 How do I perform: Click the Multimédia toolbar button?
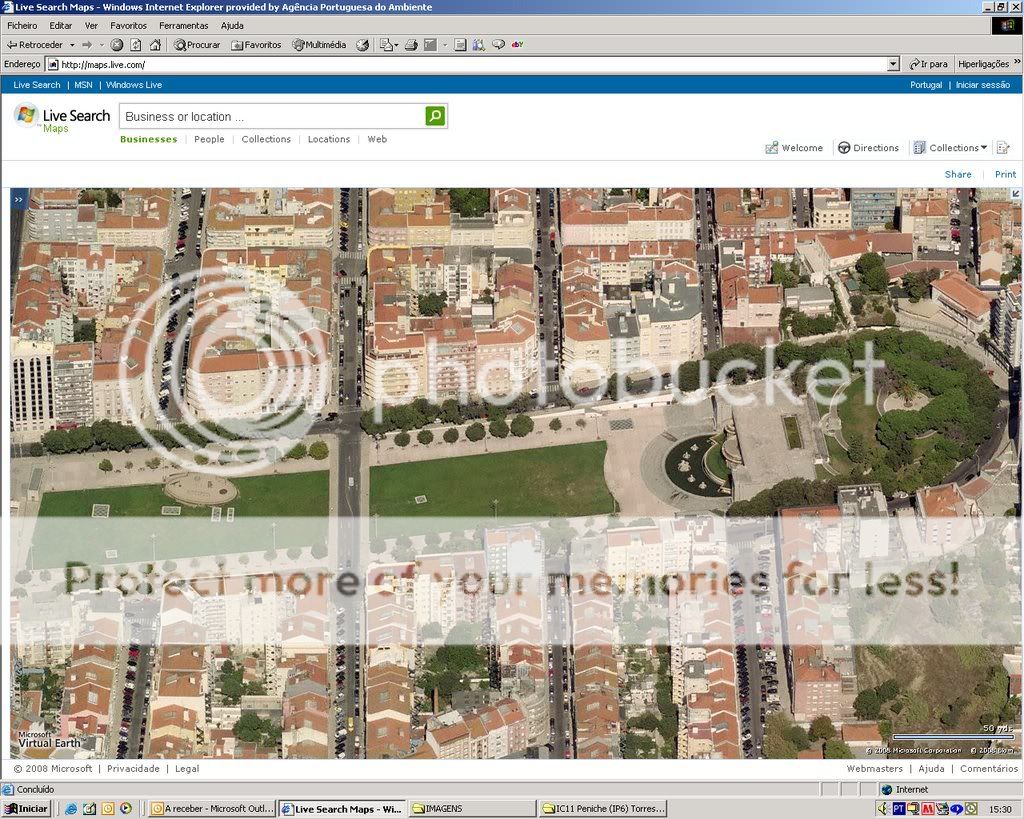tap(319, 45)
